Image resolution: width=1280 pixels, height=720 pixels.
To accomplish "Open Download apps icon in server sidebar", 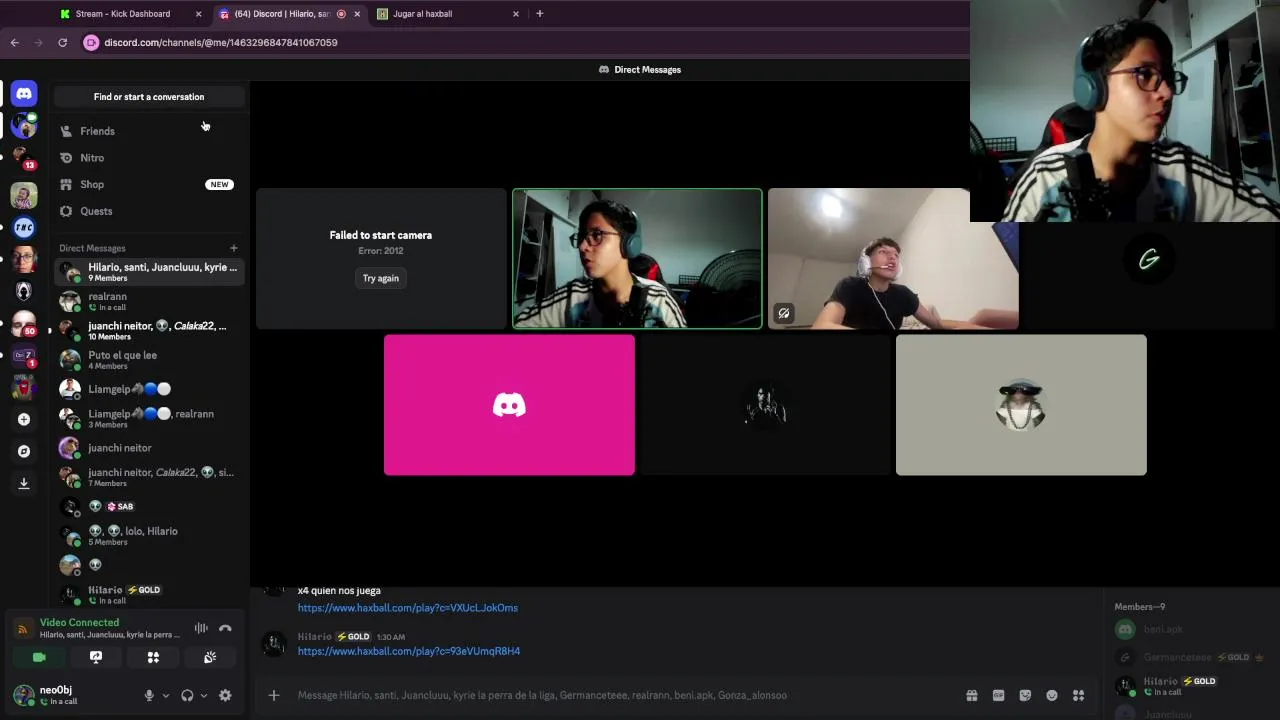I will tap(24, 483).
